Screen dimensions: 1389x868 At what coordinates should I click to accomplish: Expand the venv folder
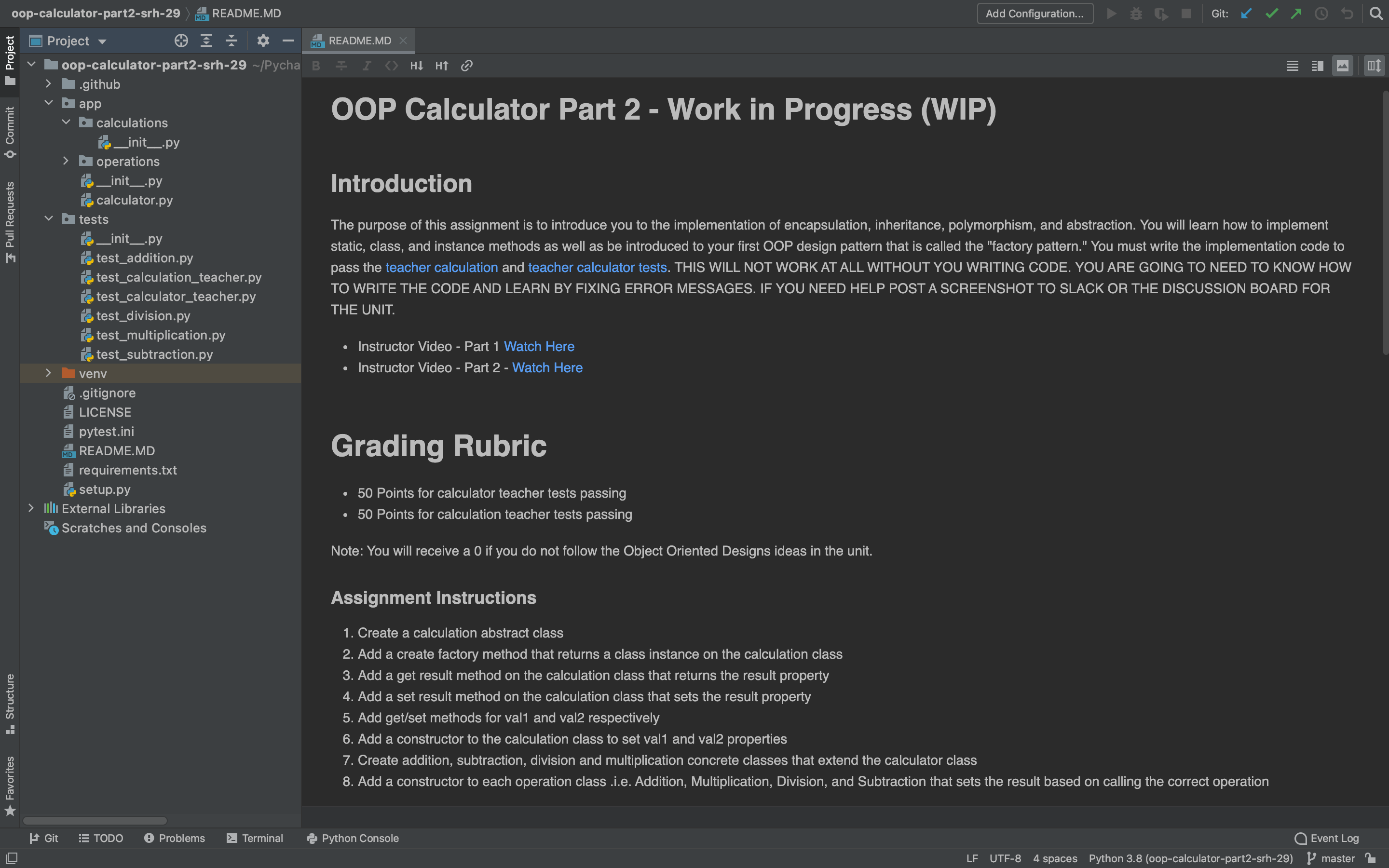[48, 373]
